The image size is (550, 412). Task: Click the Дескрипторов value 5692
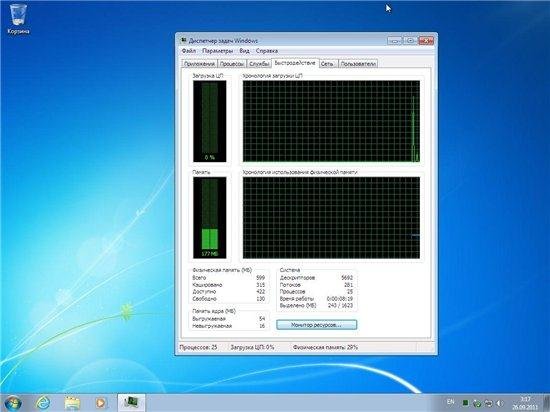347,277
